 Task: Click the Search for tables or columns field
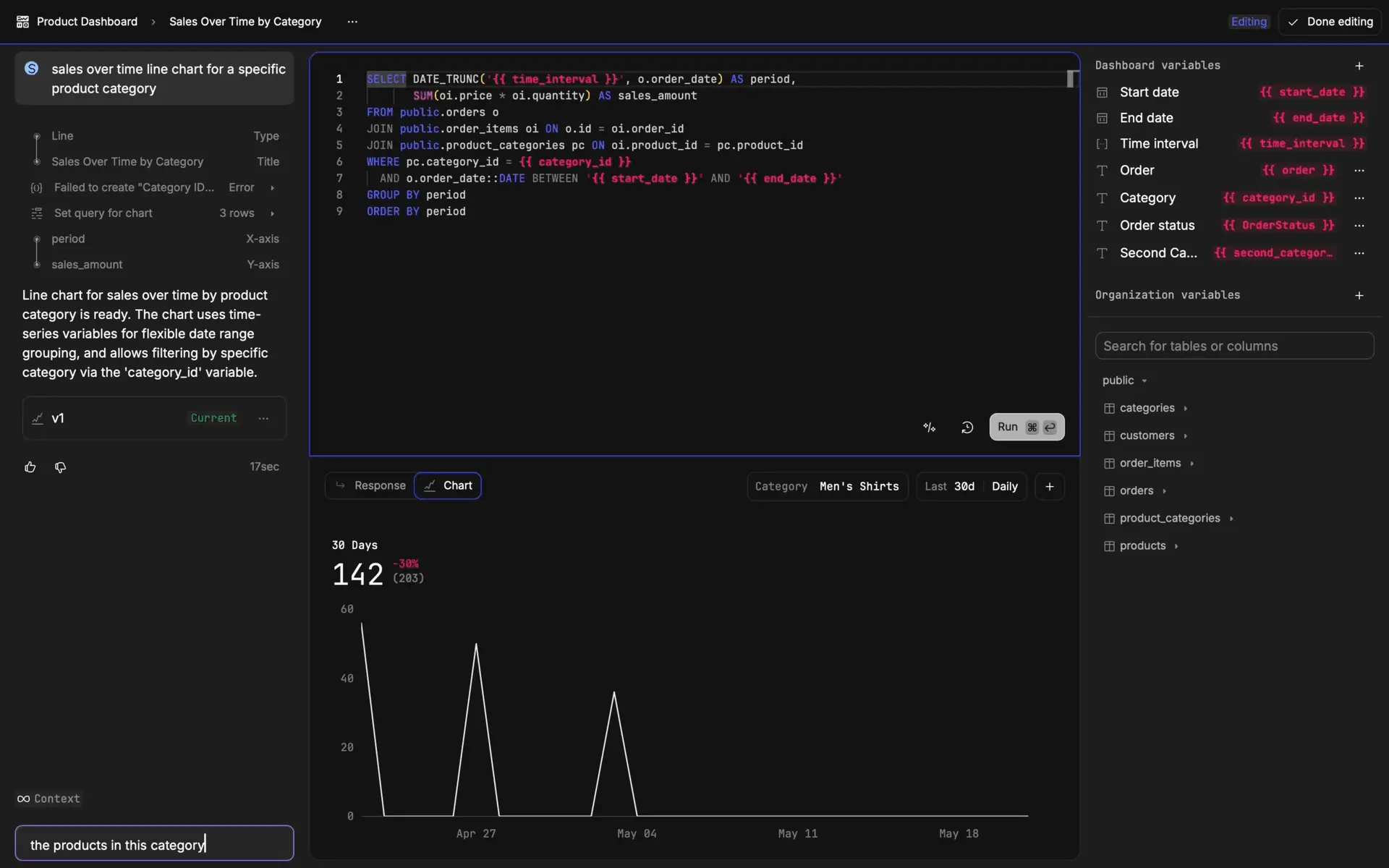(1234, 346)
